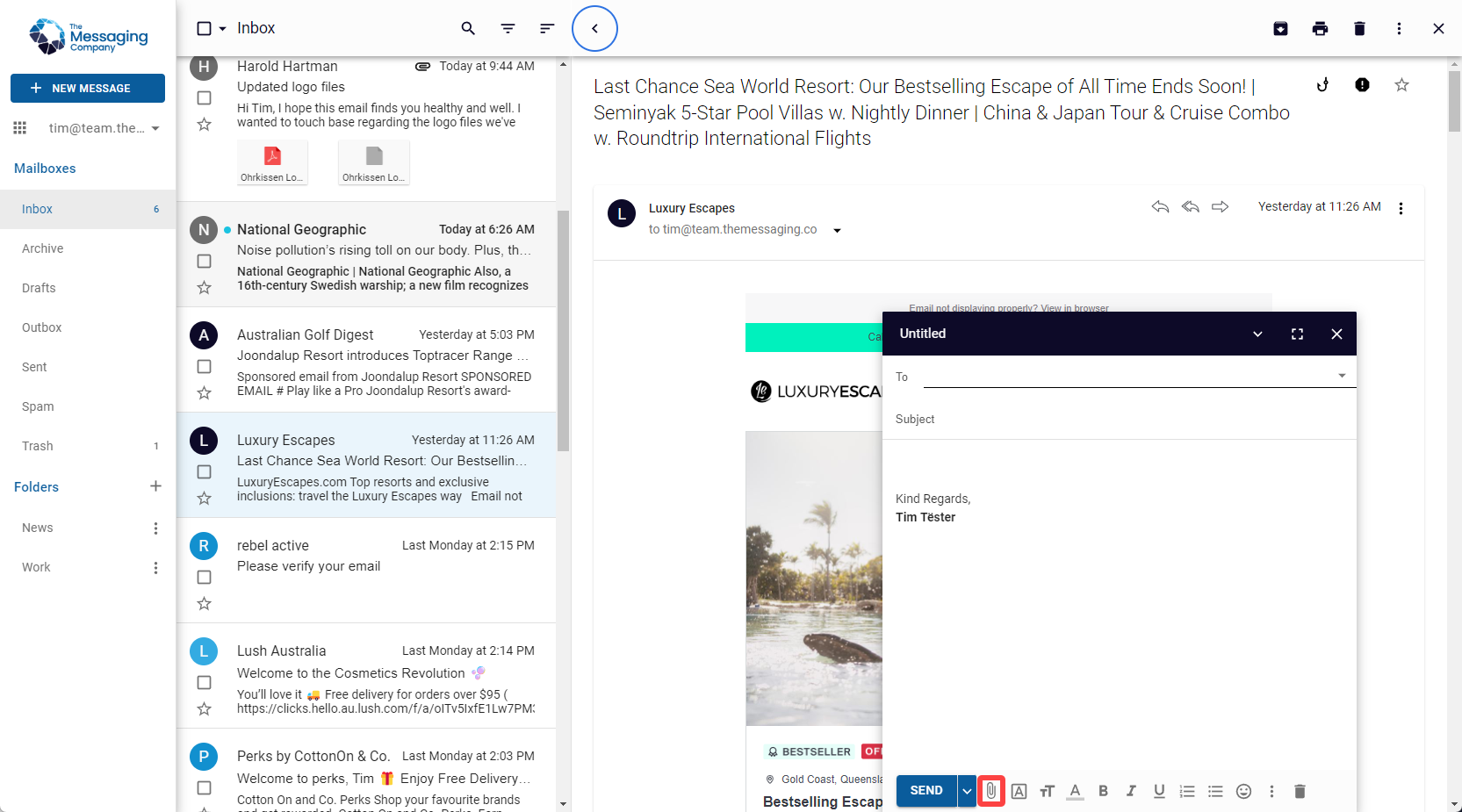Report the email as phishing
The width and height of the screenshot is (1462, 812).
coord(1362,85)
